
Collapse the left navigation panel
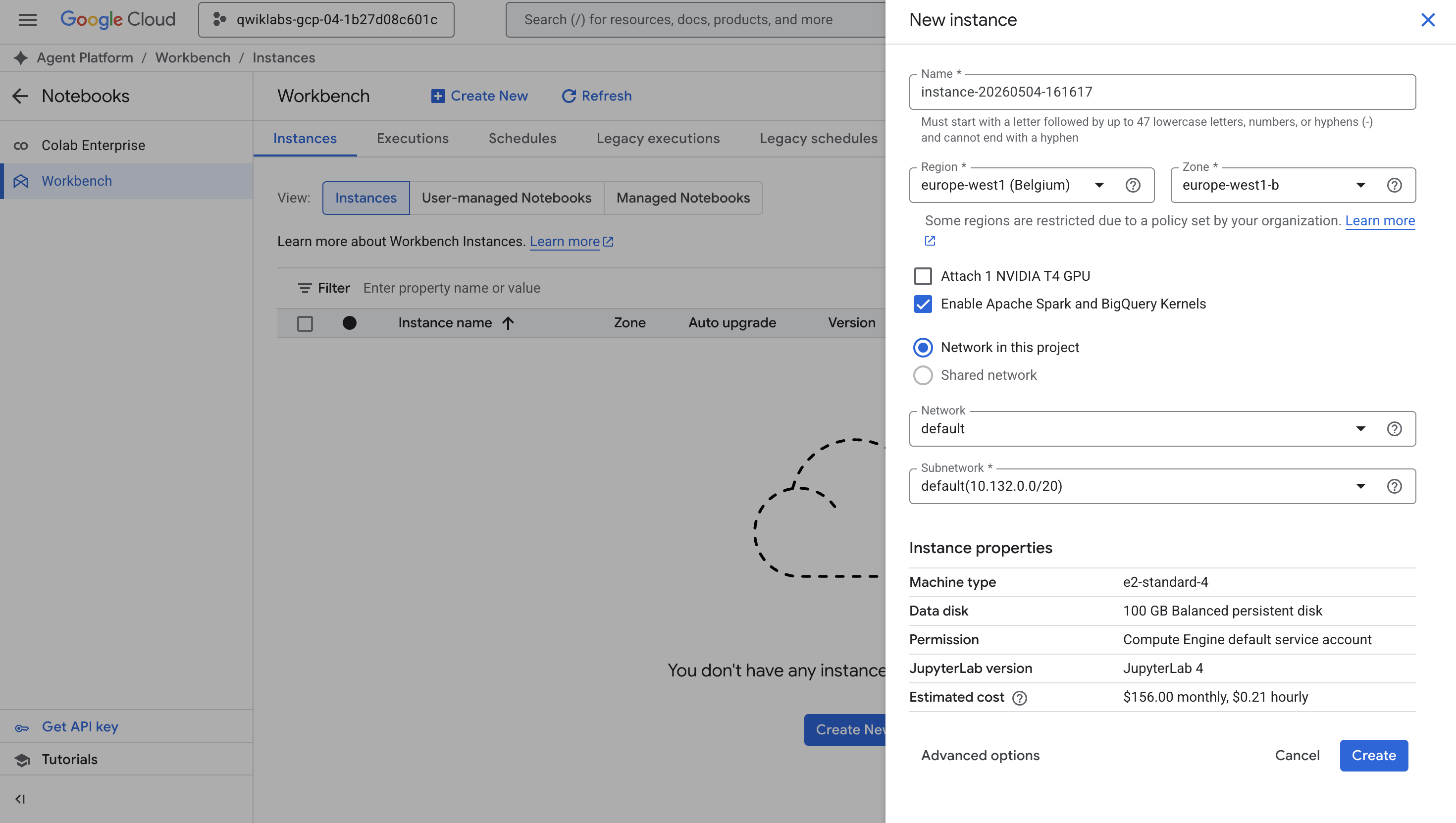20,799
